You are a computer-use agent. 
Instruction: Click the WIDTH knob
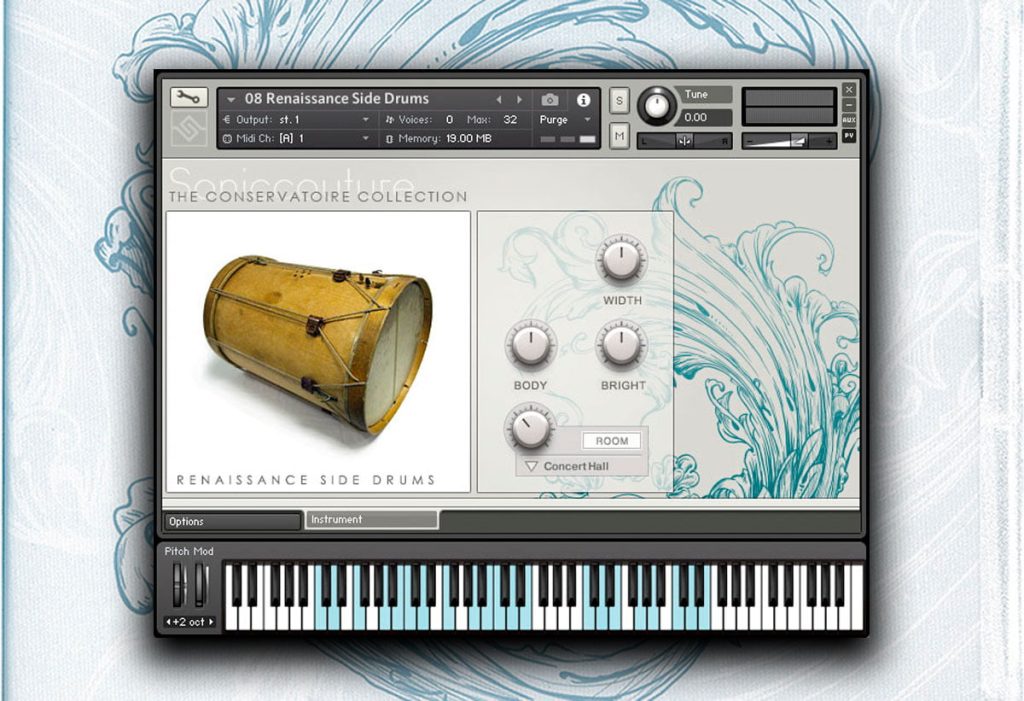coord(621,259)
